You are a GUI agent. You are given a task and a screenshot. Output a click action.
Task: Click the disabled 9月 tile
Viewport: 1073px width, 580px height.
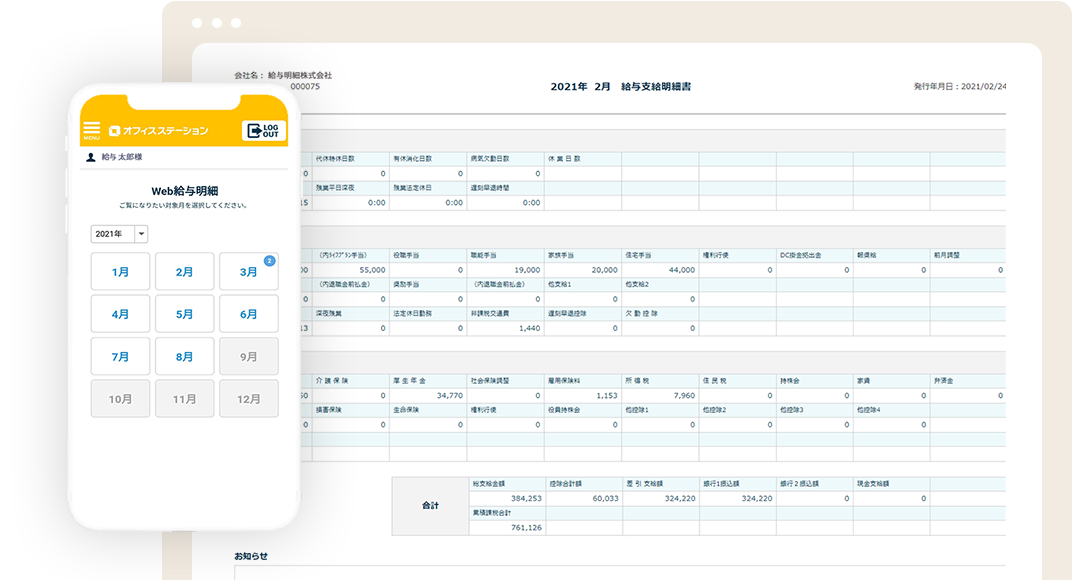[x=248, y=356]
